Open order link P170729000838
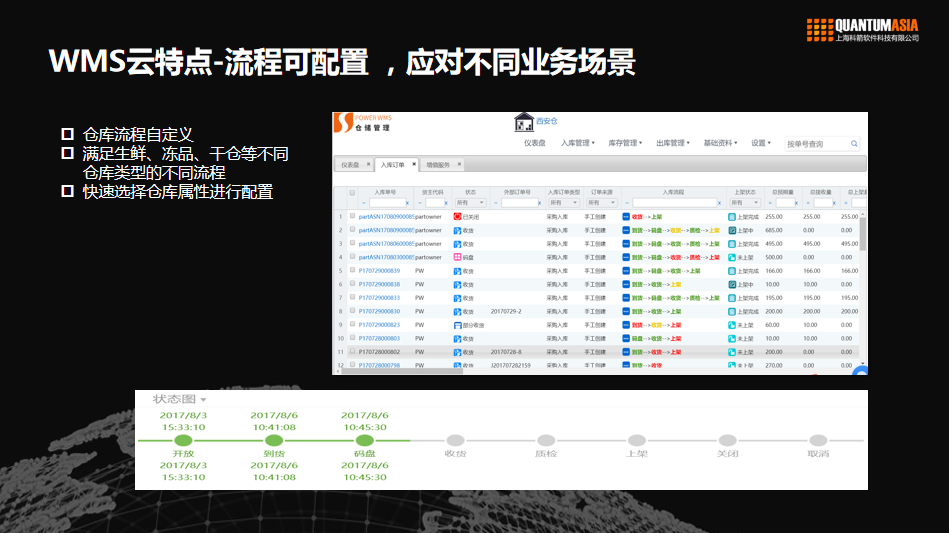The height and width of the screenshot is (533, 949). click(x=379, y=284)
